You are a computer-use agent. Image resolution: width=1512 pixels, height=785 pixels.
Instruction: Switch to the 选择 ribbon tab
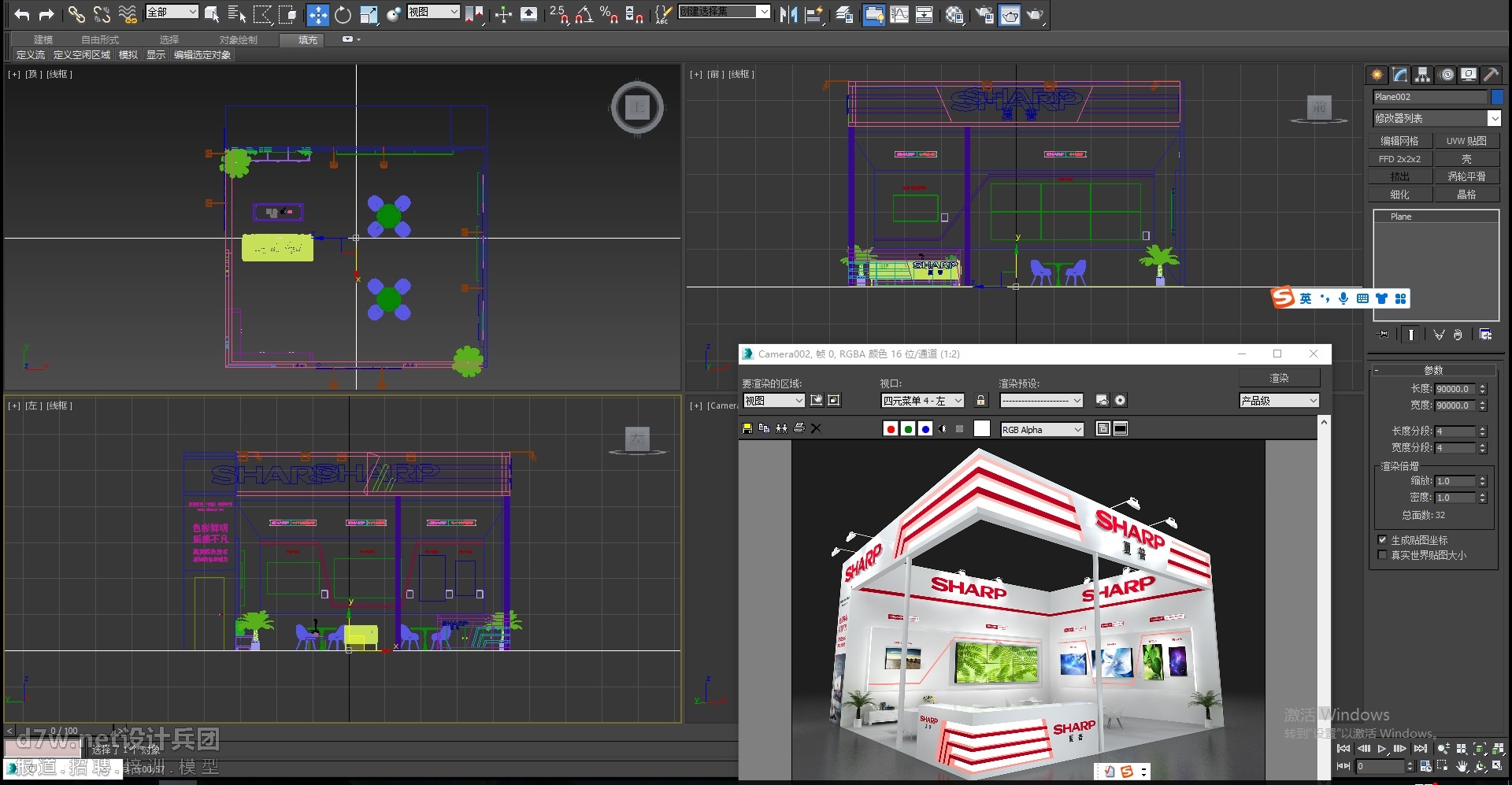tap(169, 39)
